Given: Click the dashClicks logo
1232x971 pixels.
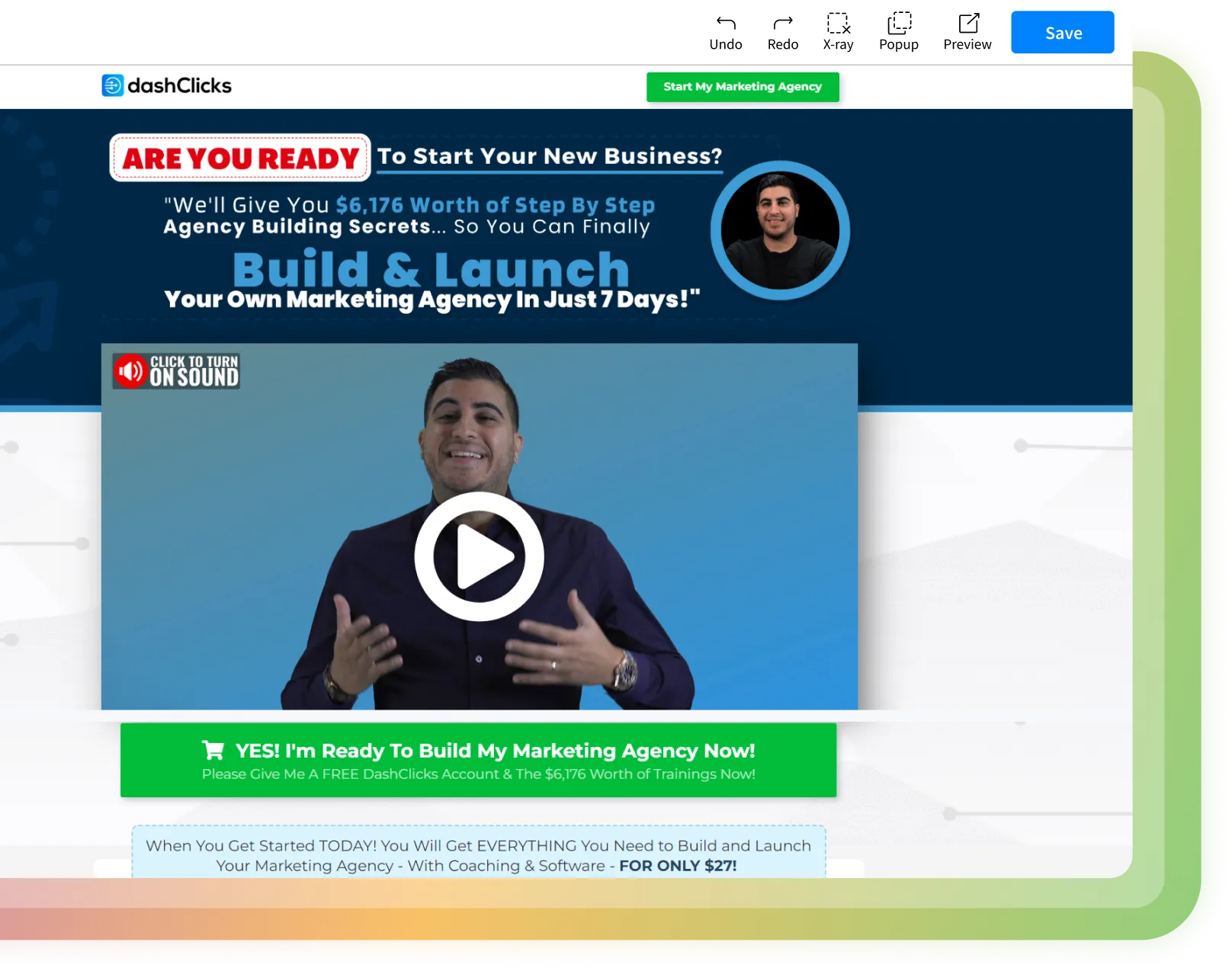Looking at the screenshot, I should click(167, 85).
